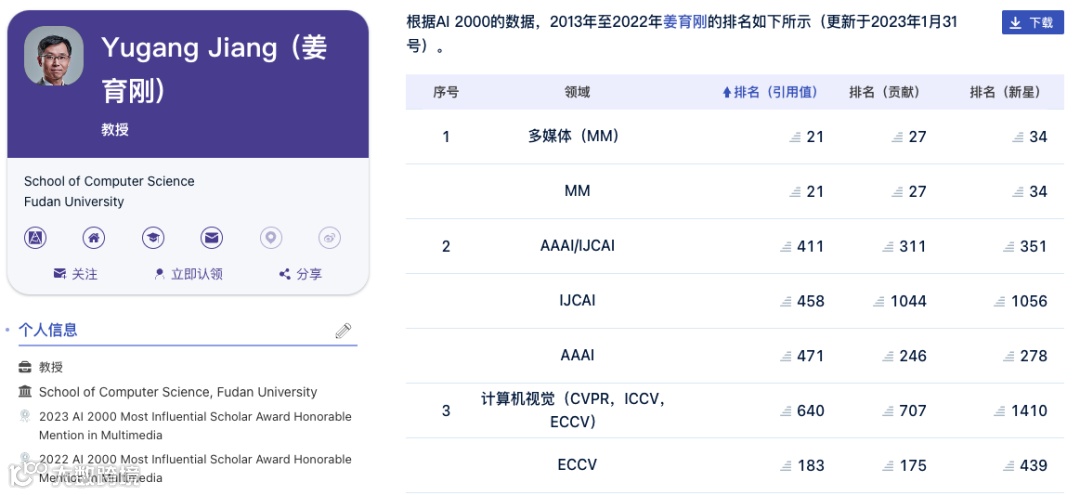1080x495 pixels.
Task: Click the 领域 column header
Action: [577, 92]
